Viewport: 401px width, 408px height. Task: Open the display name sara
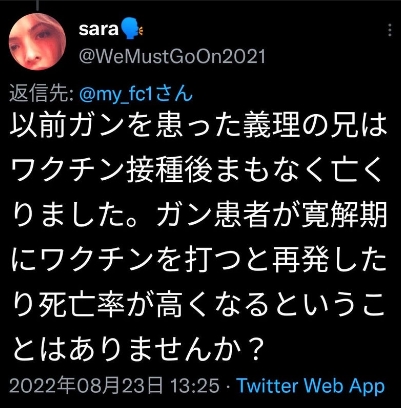point(98,30)
